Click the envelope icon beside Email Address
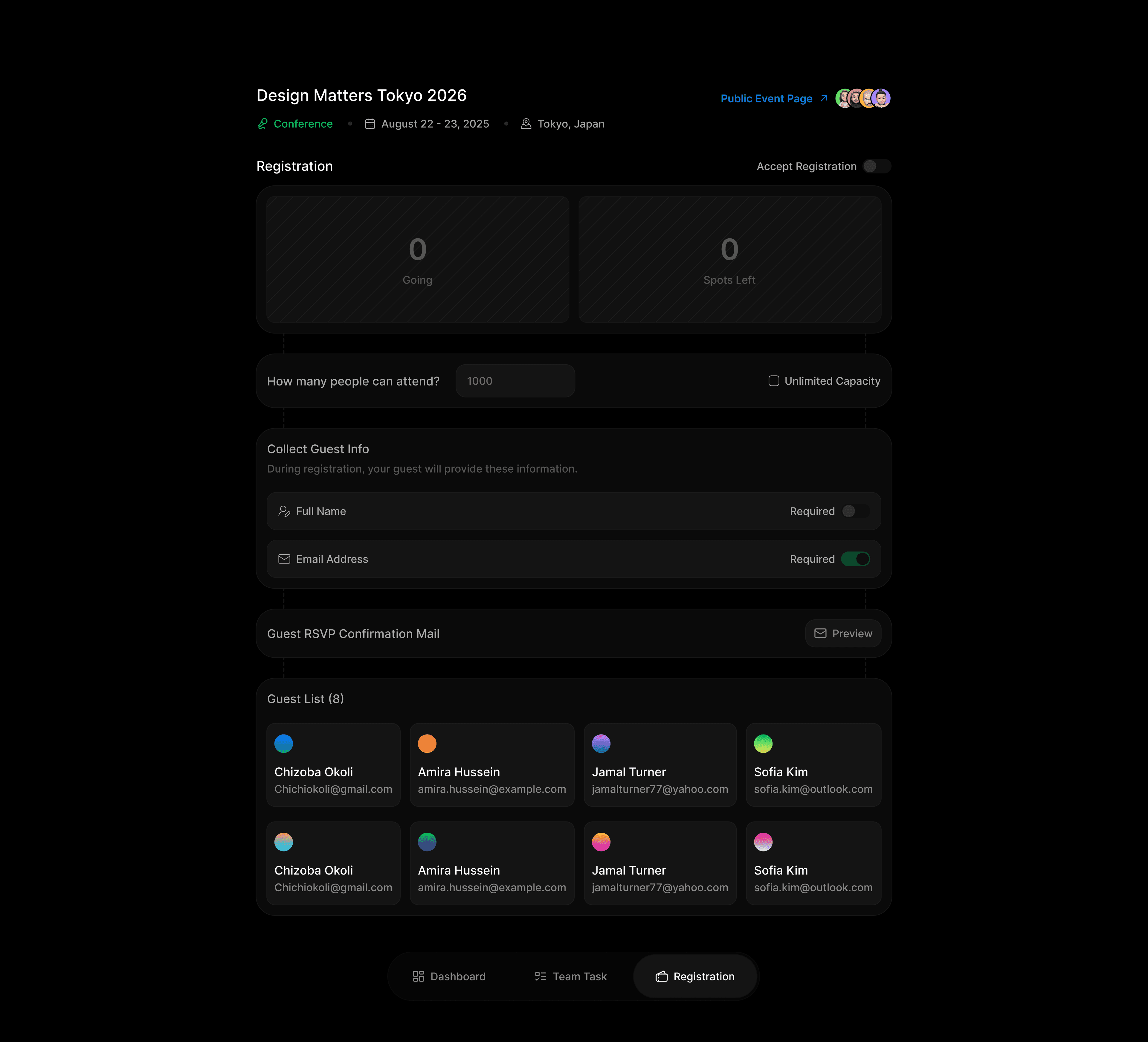 tap(284, 559)
